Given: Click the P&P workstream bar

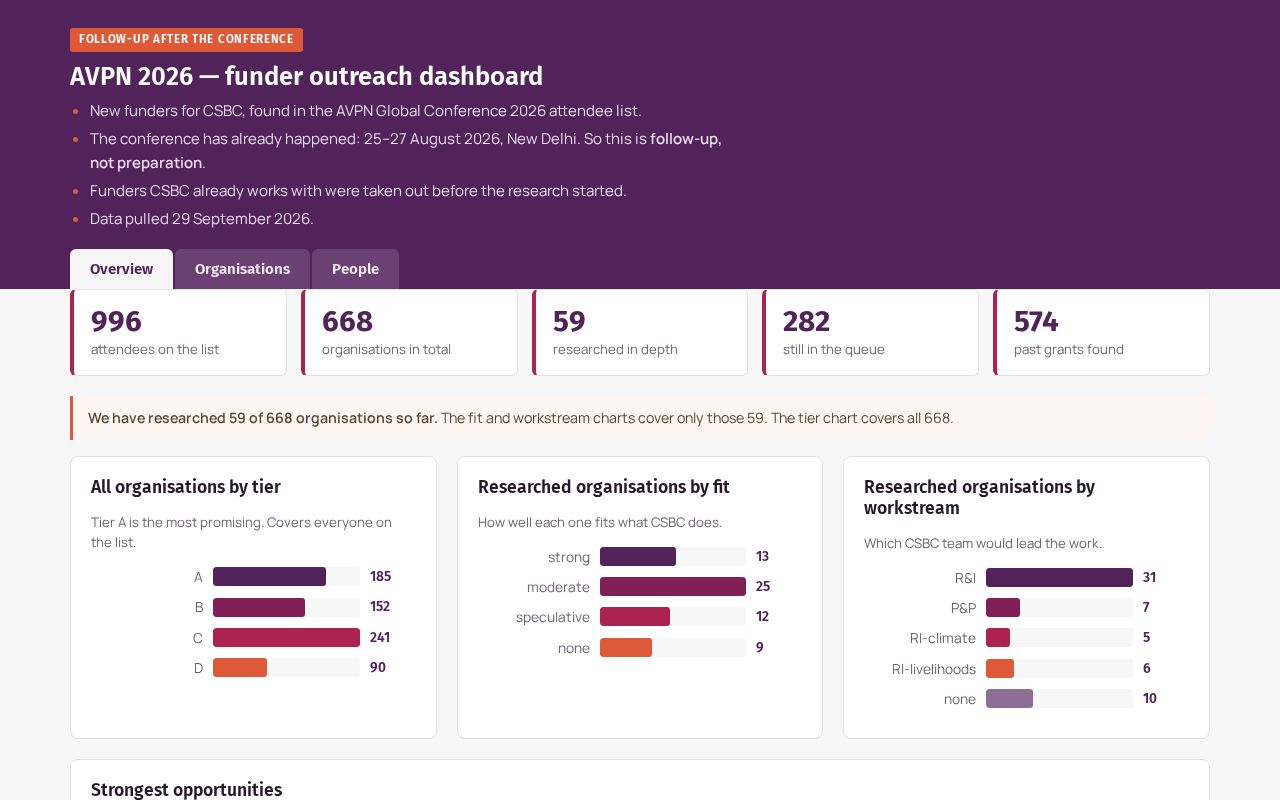Looking at the screenshot, I should pos(1003,608).
